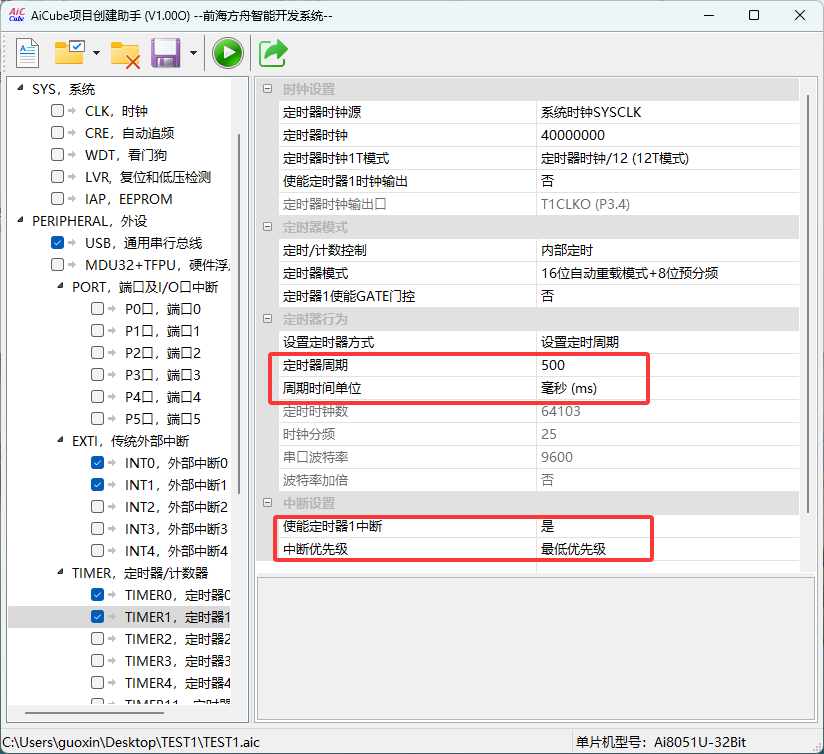Toggle the TIMER2 定时器2 checkbox
Viewport: 824px width, 754px height.
(x=98, y=639)
